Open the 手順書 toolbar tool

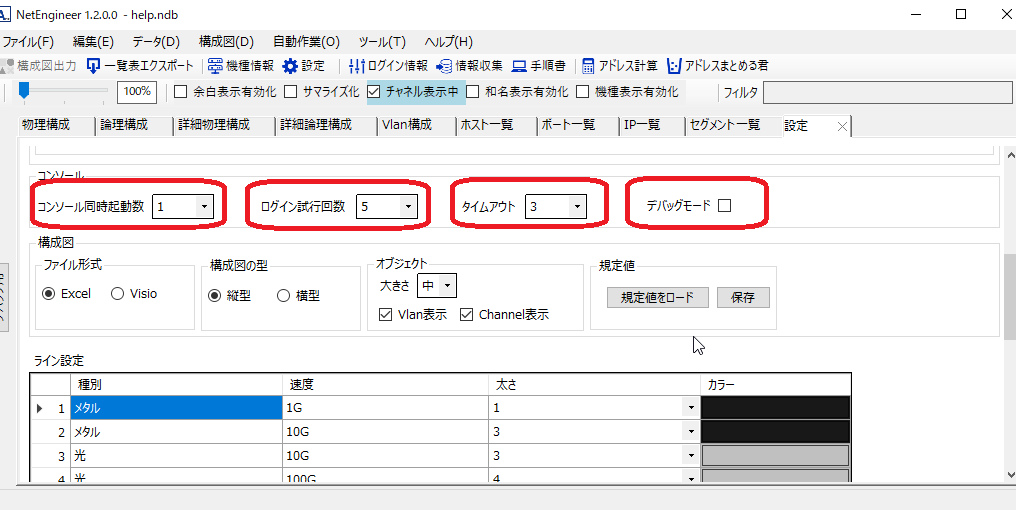click(x=519, y=66)
